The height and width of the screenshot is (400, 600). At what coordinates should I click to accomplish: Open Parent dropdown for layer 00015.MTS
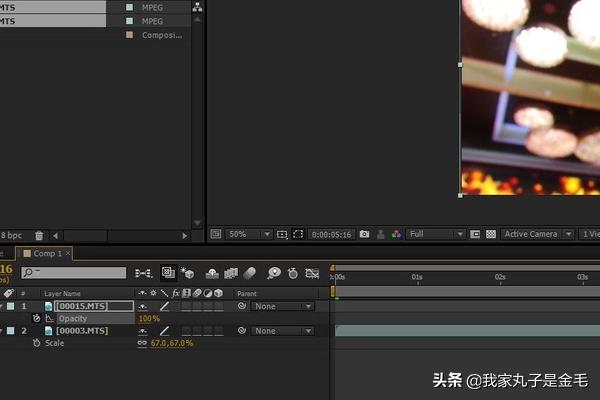tap(283, 306)
